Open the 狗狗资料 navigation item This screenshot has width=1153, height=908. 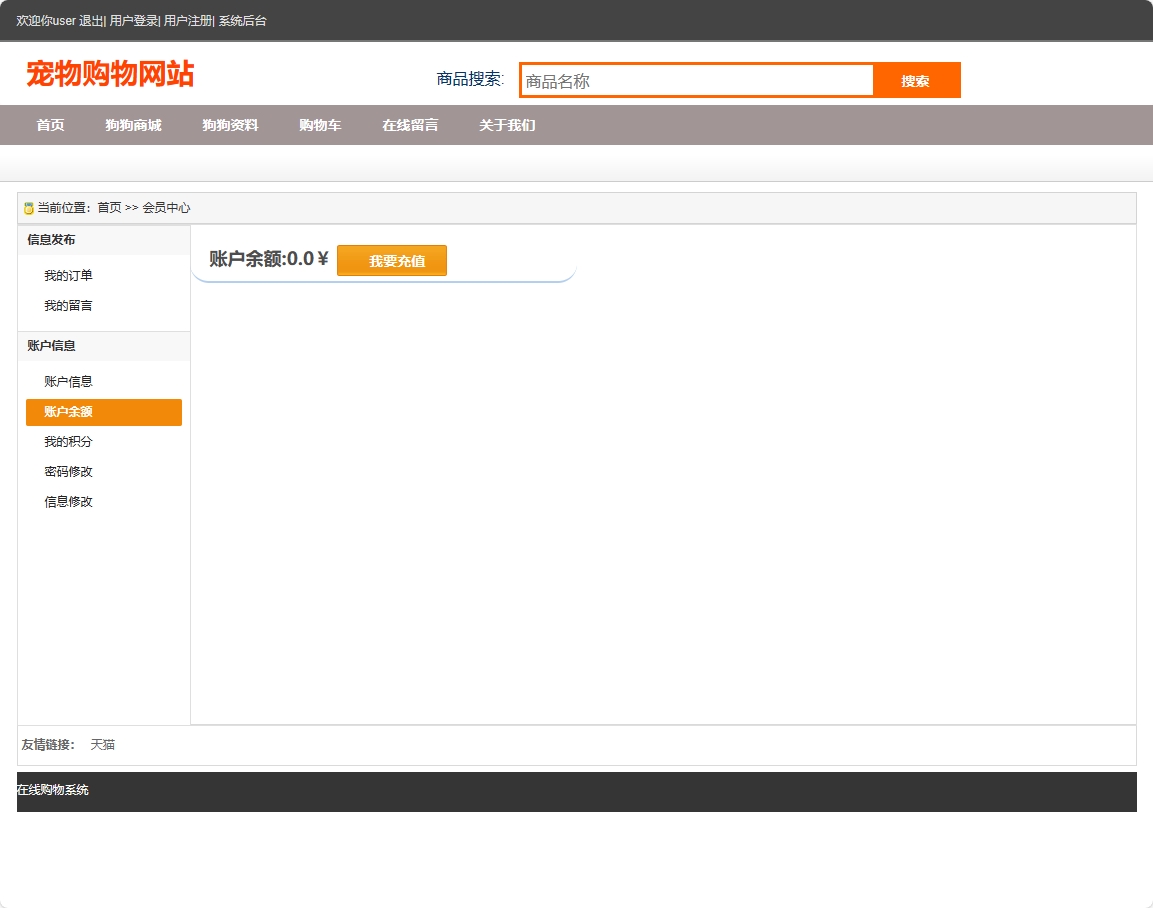coord(230,125)
